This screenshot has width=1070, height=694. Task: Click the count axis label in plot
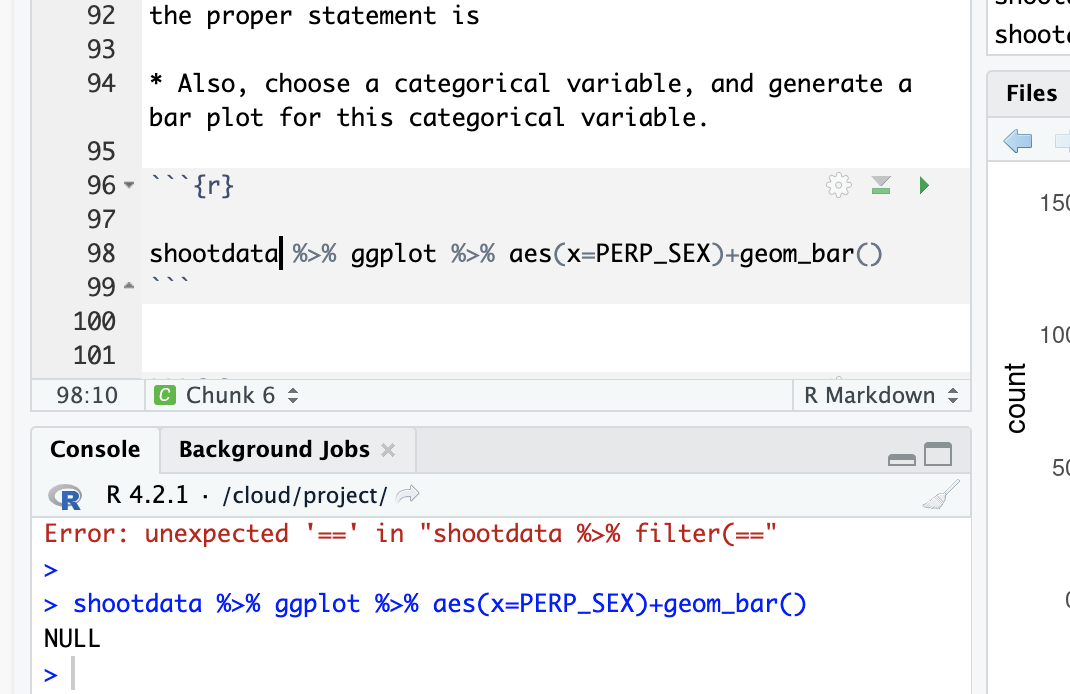tap(1015, 398)
